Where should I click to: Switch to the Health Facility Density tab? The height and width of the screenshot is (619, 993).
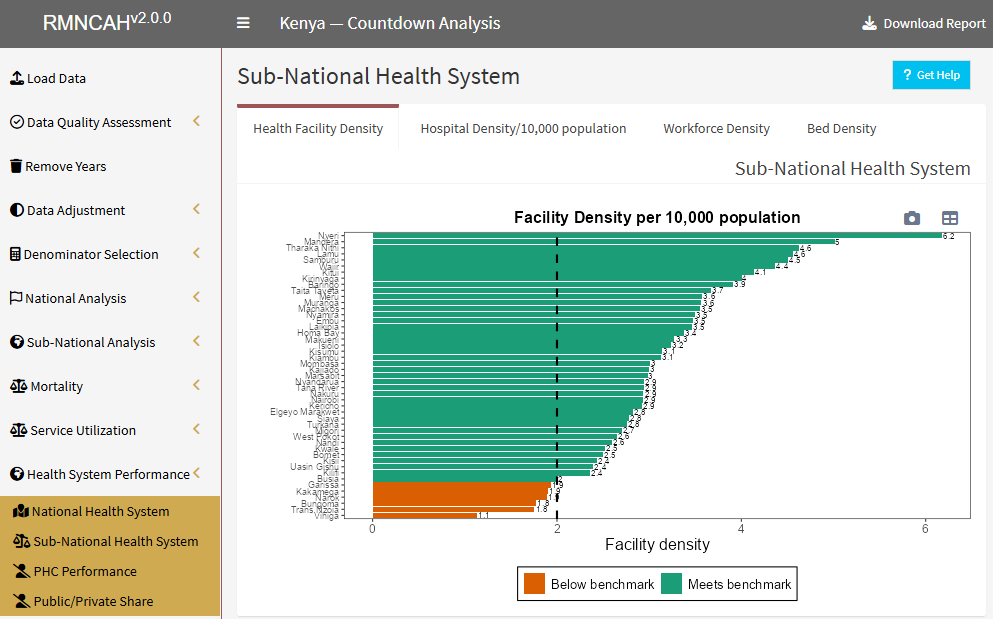click(x=318, y=129)
